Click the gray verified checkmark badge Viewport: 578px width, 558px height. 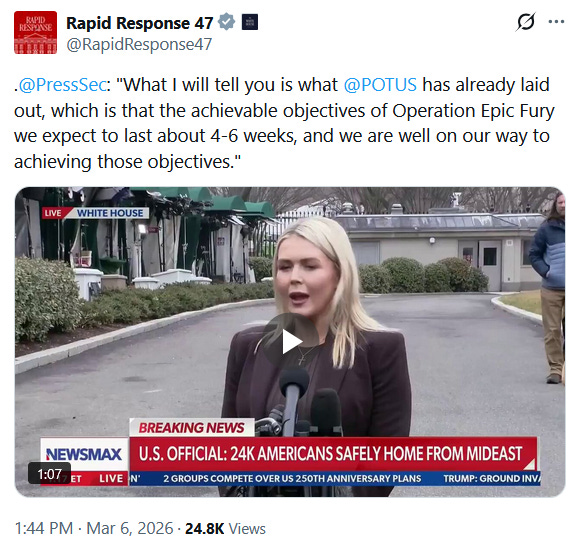tap(226, 22)
